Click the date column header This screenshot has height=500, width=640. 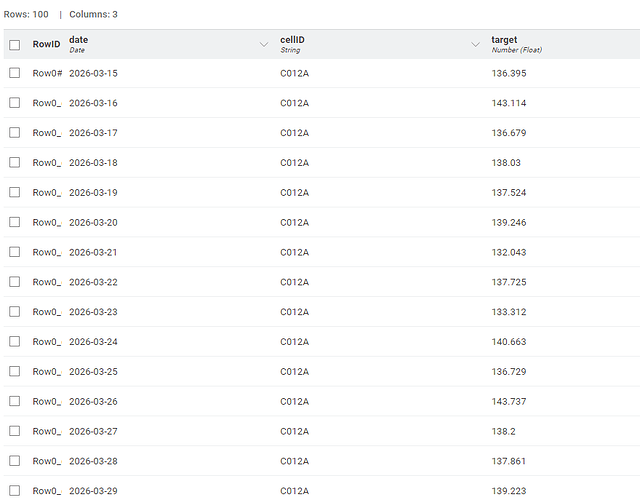pos(78,40)
